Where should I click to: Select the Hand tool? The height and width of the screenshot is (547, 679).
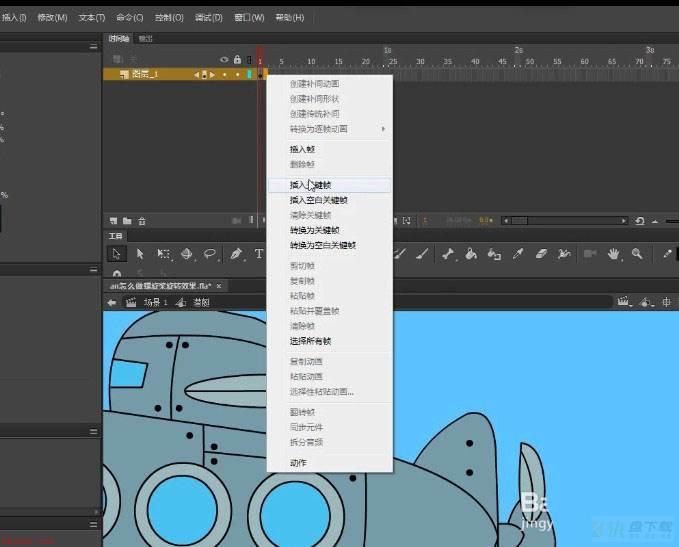tap(613, 253)
